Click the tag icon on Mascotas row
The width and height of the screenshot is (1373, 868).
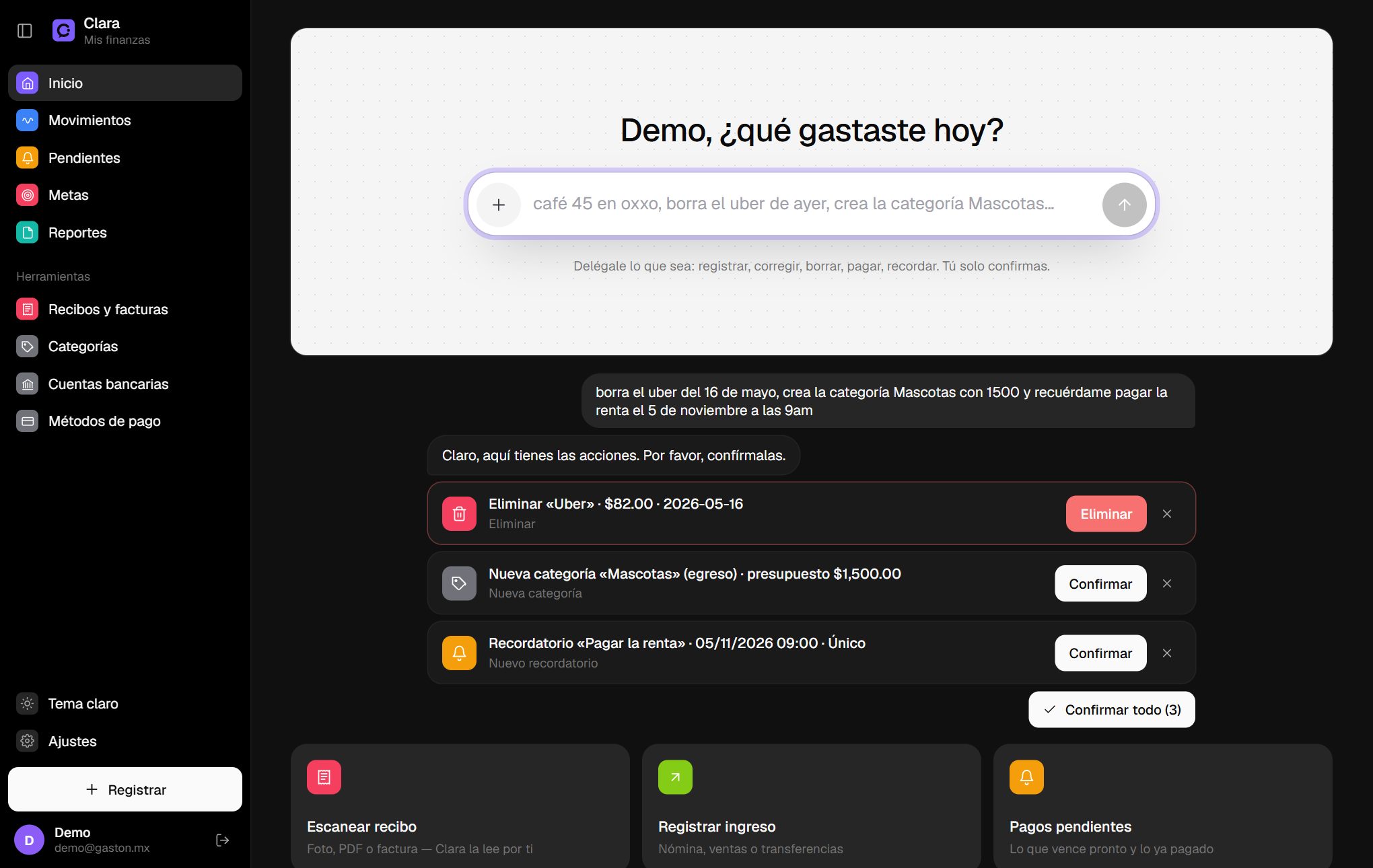point(459,583)
